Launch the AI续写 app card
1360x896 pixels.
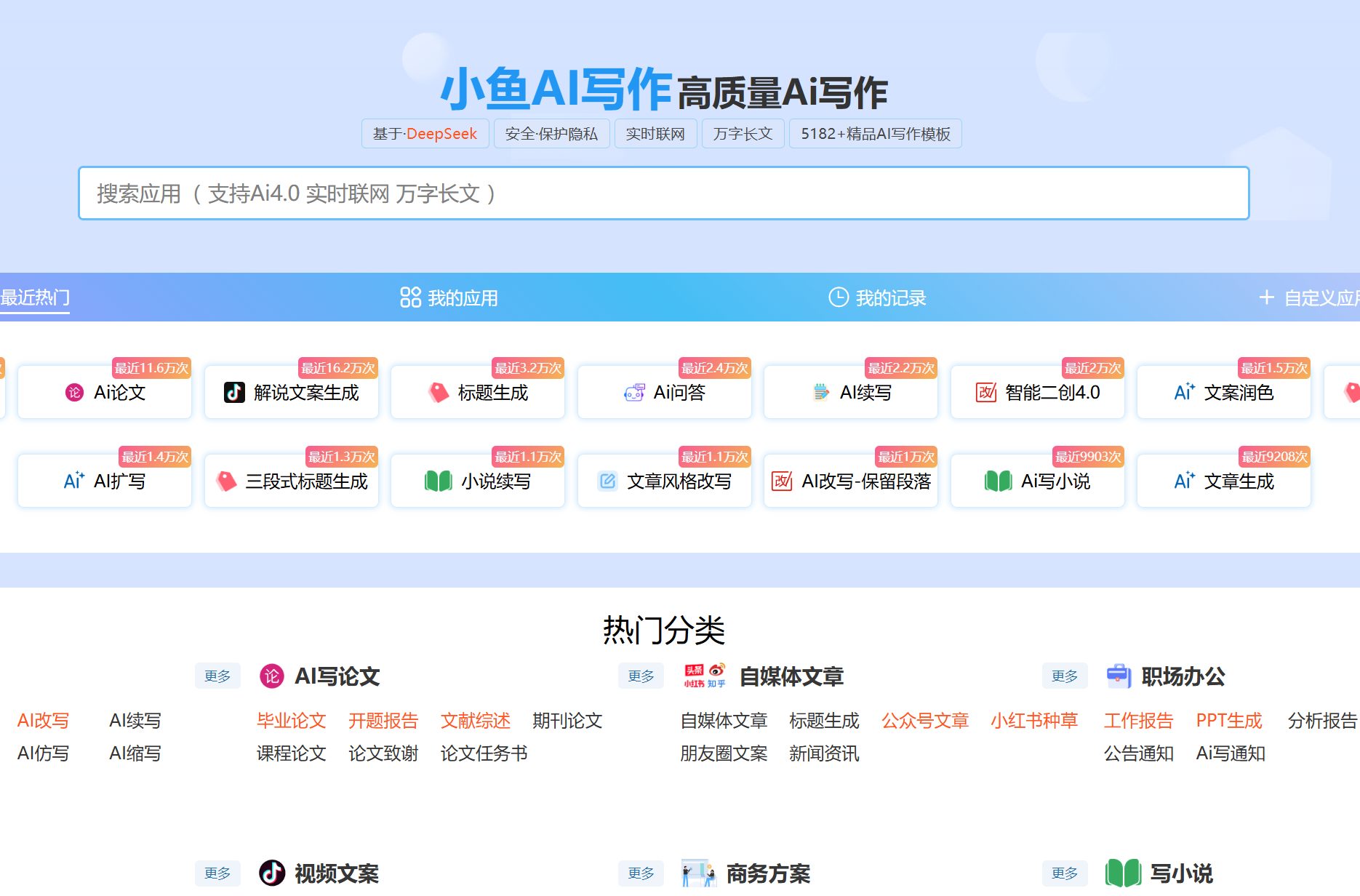tap(851, 393)
